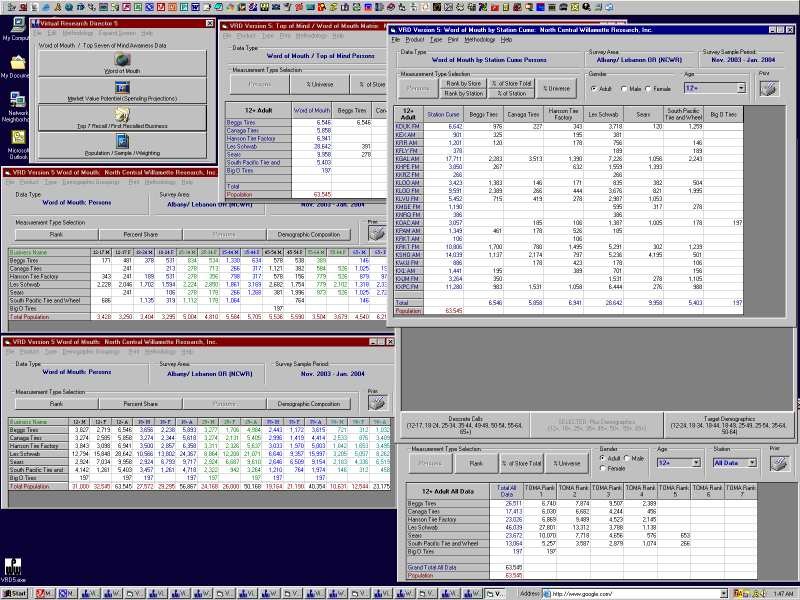Open Print menu in Station Cume window
800x600 pixels.
tap(453, 39)
